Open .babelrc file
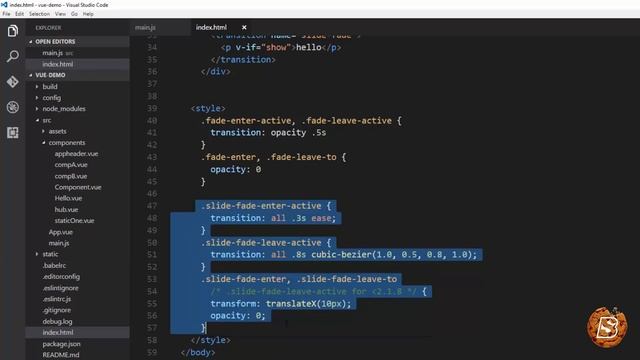640x360 pixels. pyautogui.click(x=54, y=265)
